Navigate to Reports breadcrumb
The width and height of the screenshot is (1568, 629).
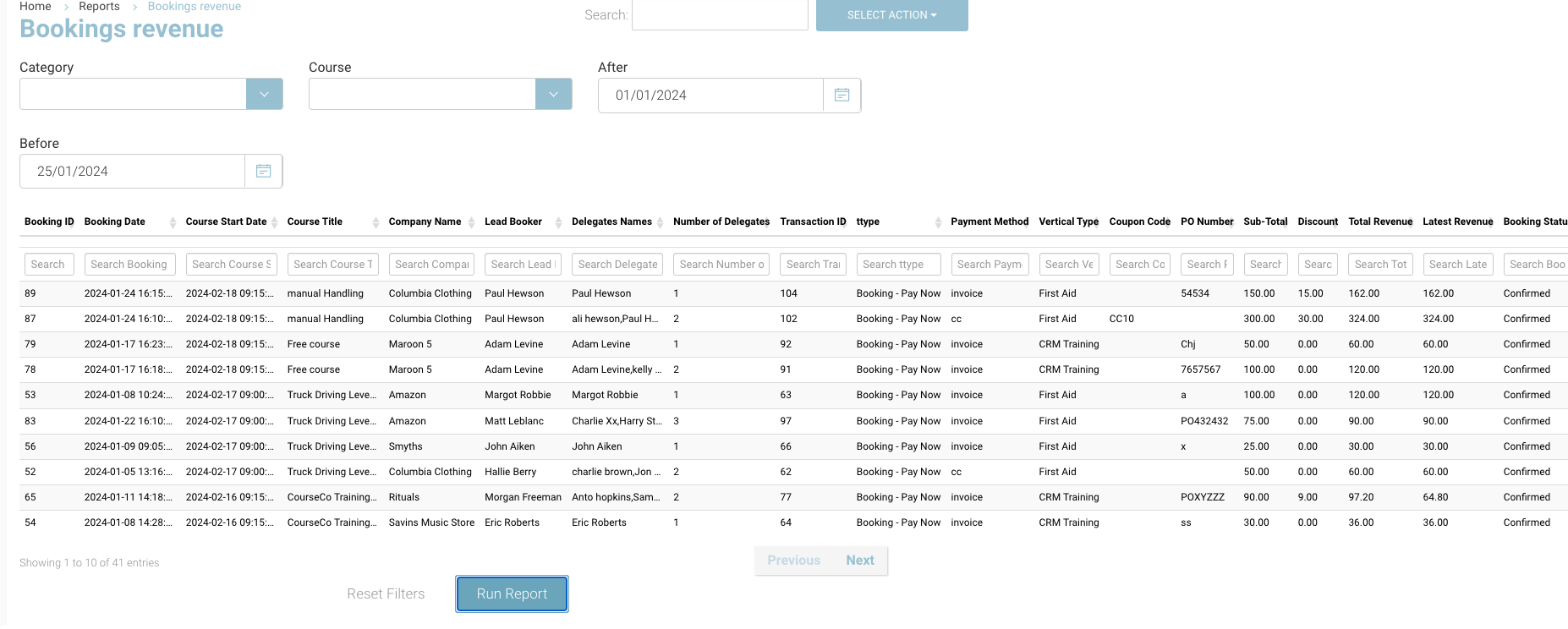(99, 7)
